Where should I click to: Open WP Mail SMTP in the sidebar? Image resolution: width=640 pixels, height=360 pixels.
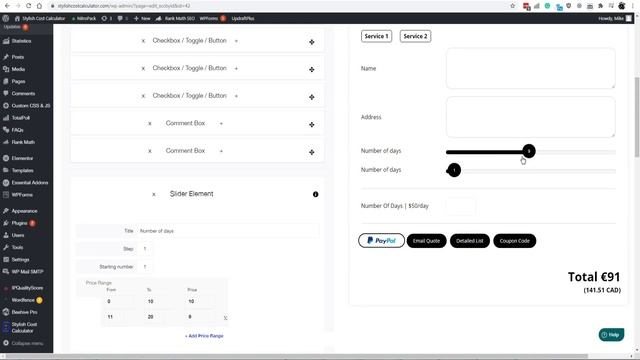(x=27, y=272)
